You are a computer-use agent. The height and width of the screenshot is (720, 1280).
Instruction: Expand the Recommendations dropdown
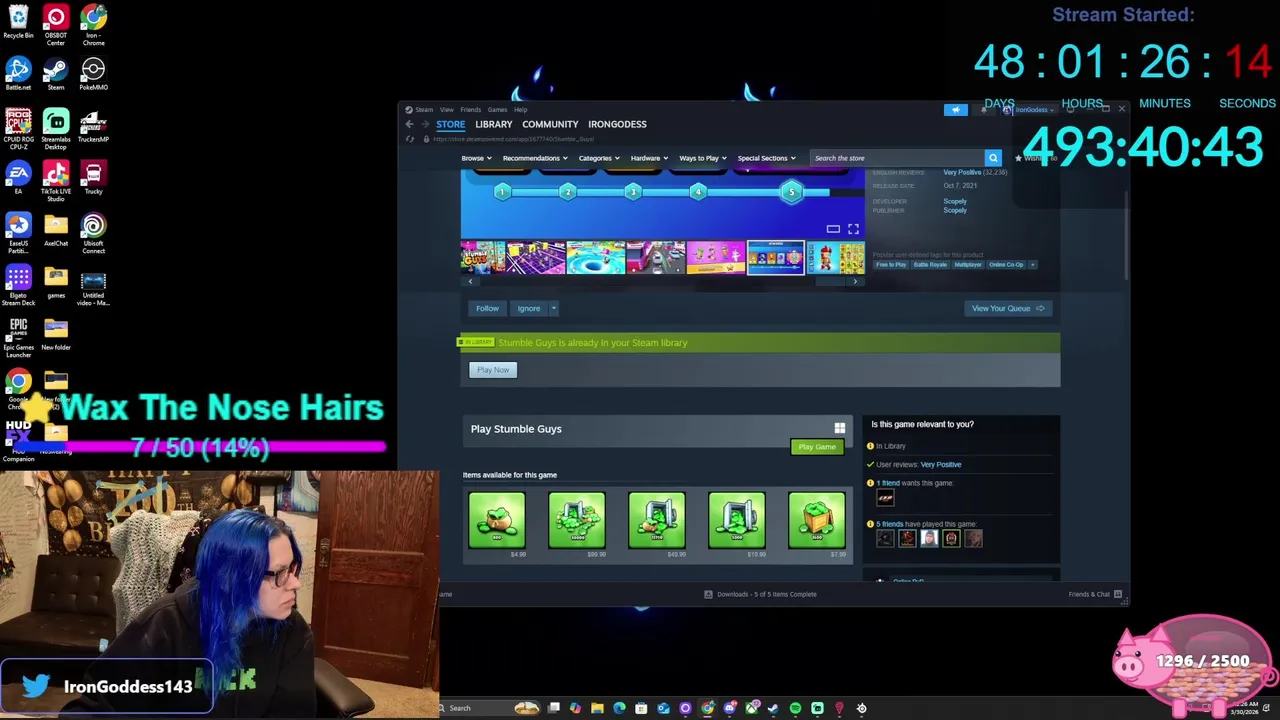coord(535,158)
